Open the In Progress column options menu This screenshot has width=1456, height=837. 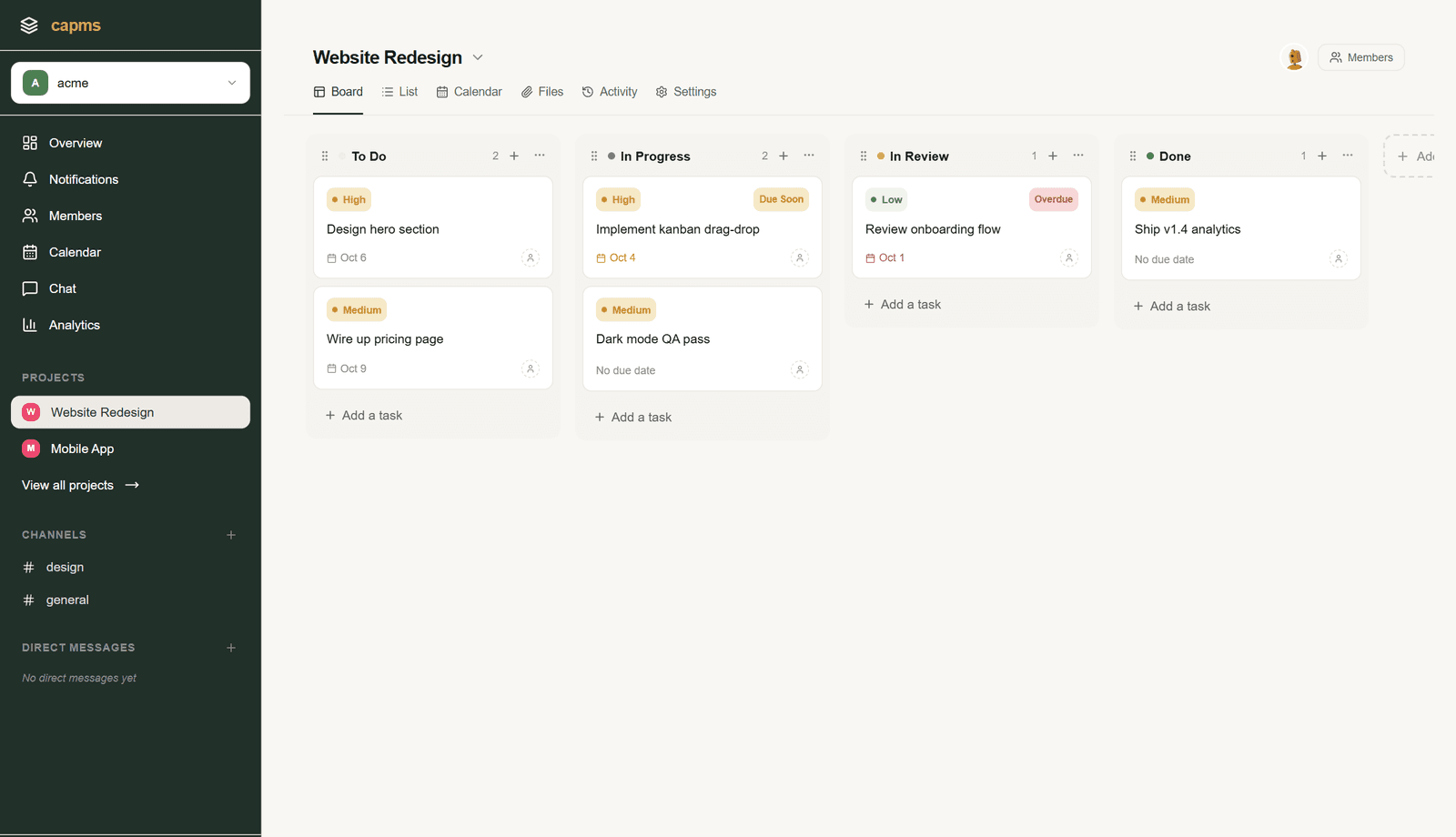809,156
